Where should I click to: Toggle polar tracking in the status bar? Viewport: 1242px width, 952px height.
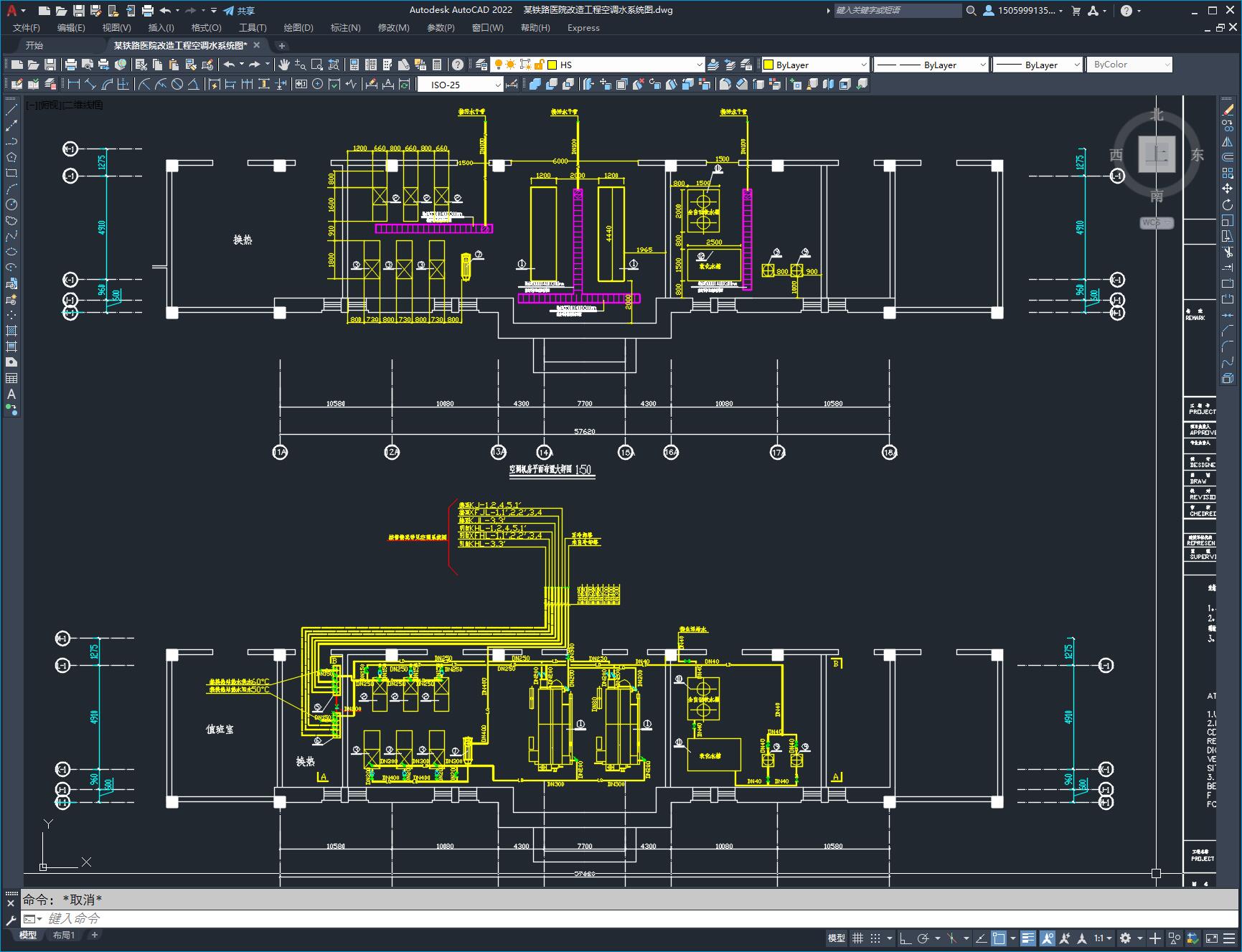click(923, 938)
